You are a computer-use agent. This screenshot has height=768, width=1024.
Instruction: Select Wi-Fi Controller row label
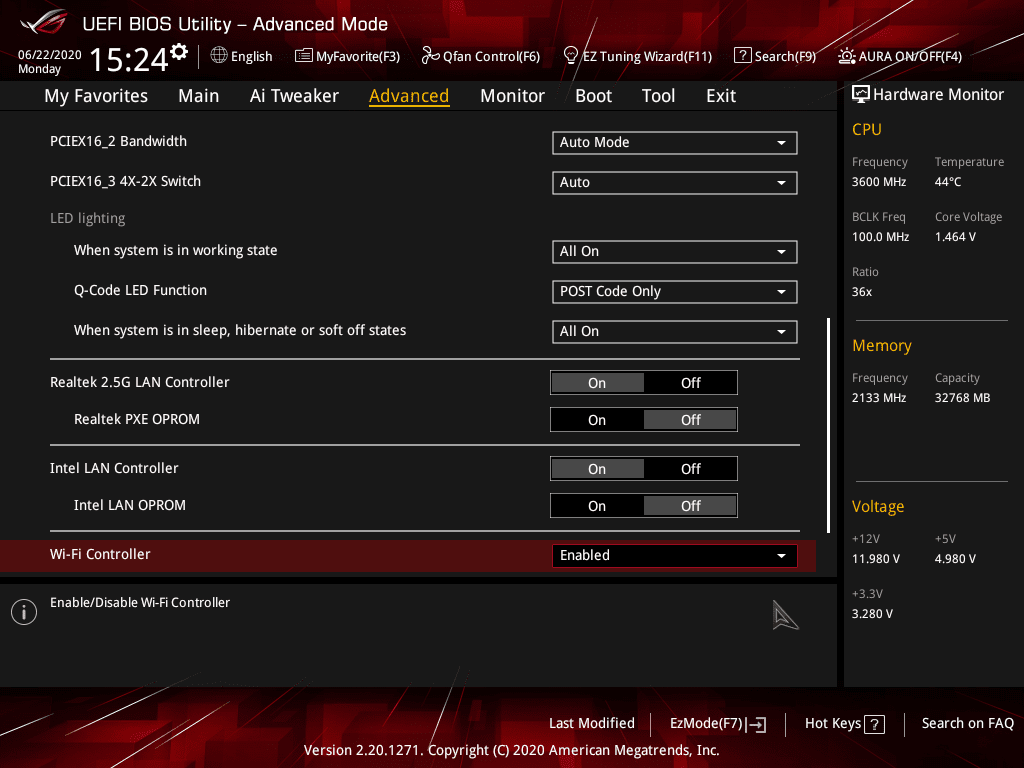[x=100, y=554]
